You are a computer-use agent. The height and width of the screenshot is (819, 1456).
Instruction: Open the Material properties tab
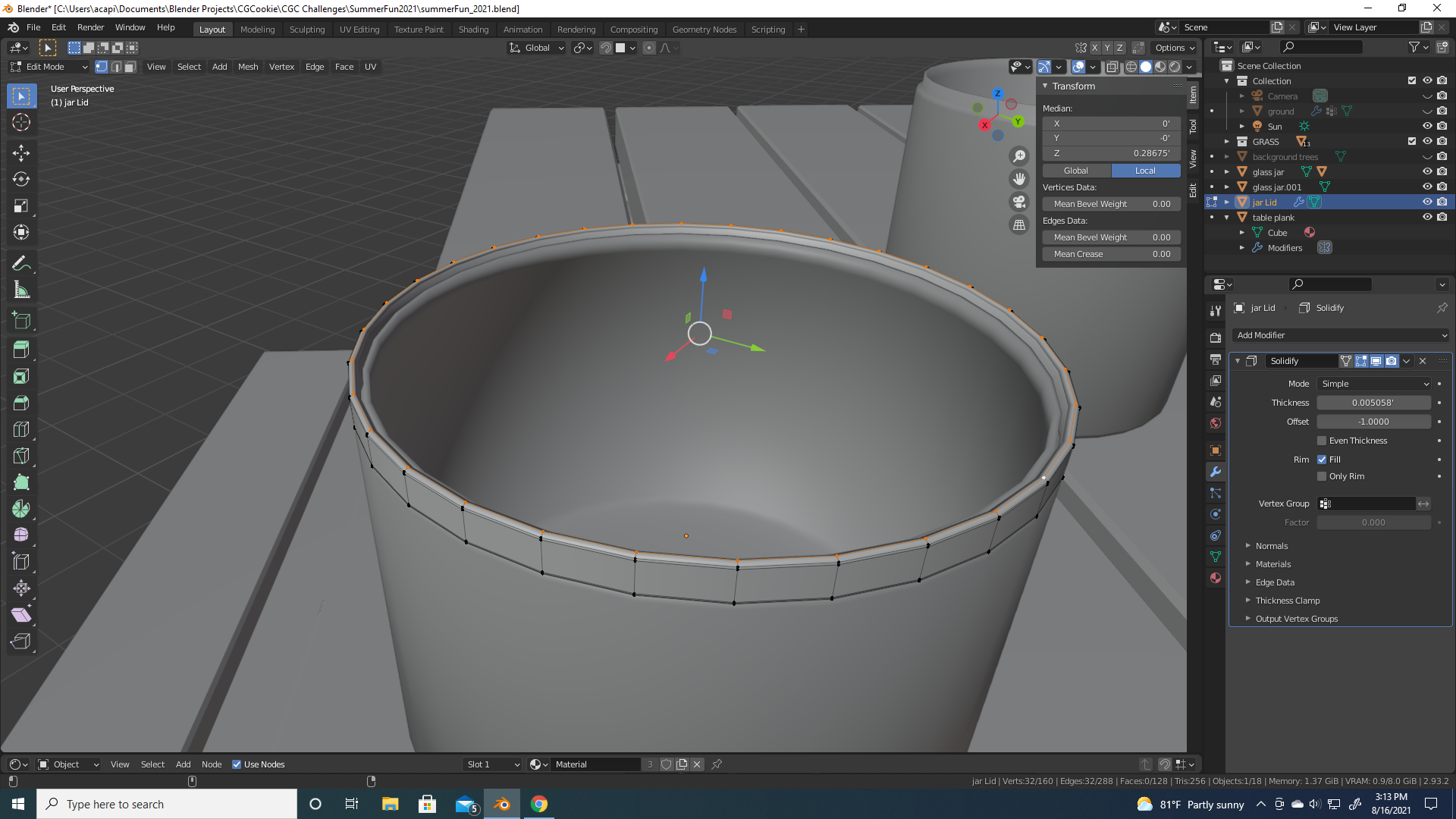[1216, 578]
